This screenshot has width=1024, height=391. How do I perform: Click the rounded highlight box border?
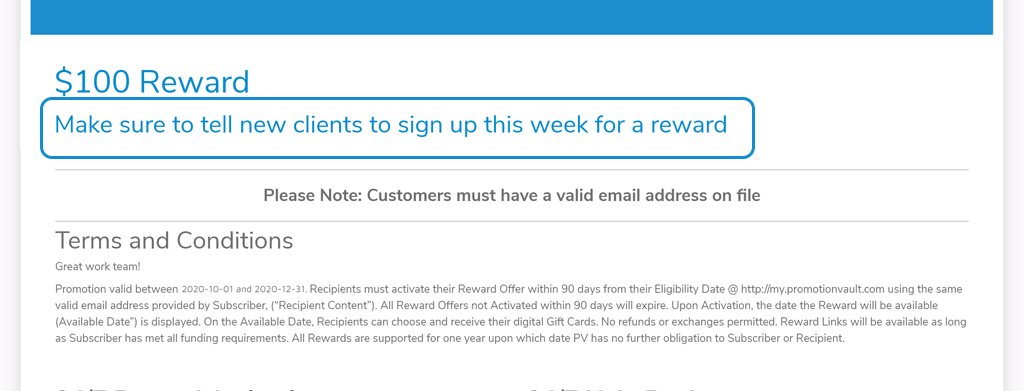tap(397, 99)
